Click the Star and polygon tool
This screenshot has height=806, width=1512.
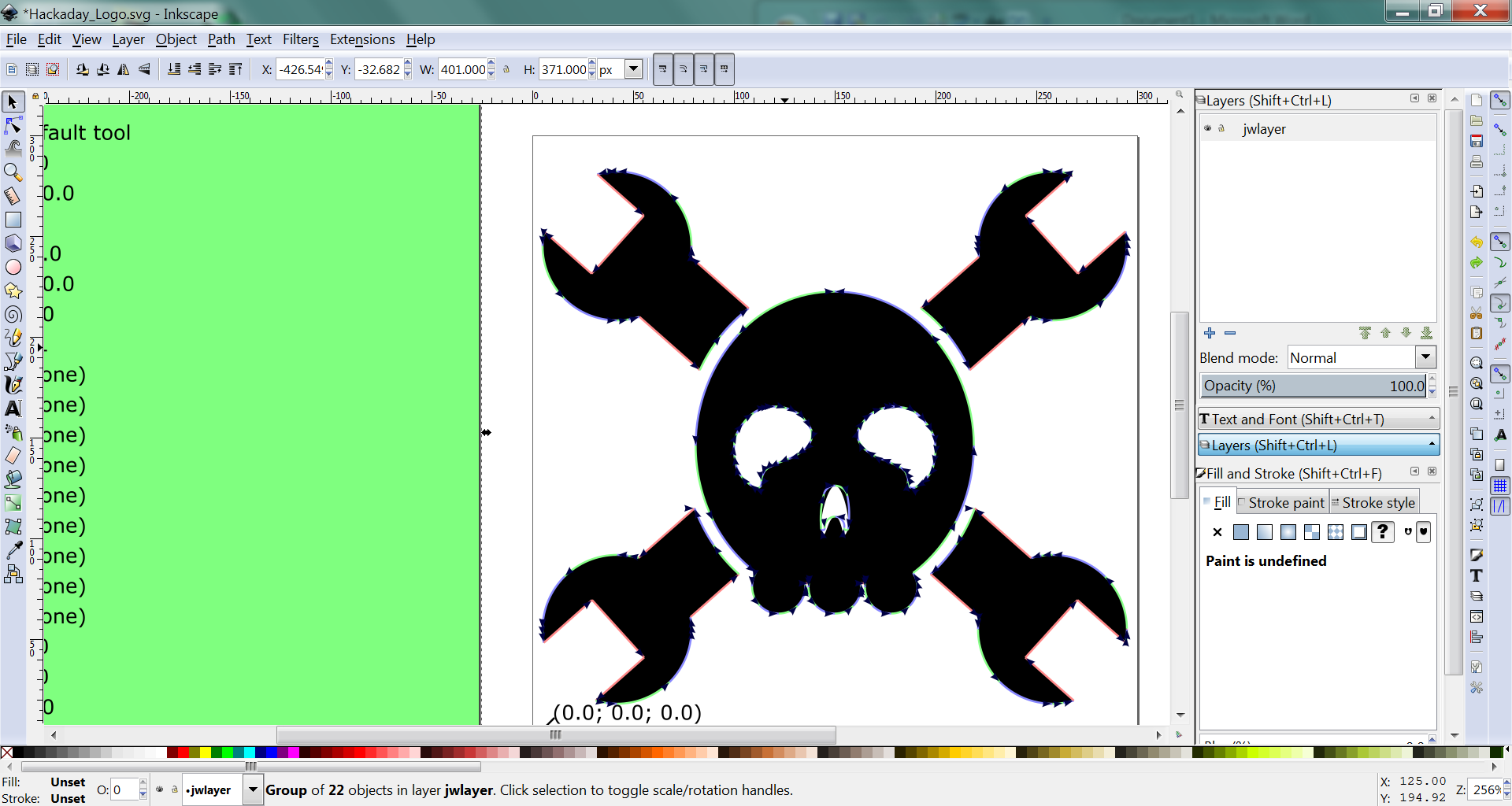point(13,290)
